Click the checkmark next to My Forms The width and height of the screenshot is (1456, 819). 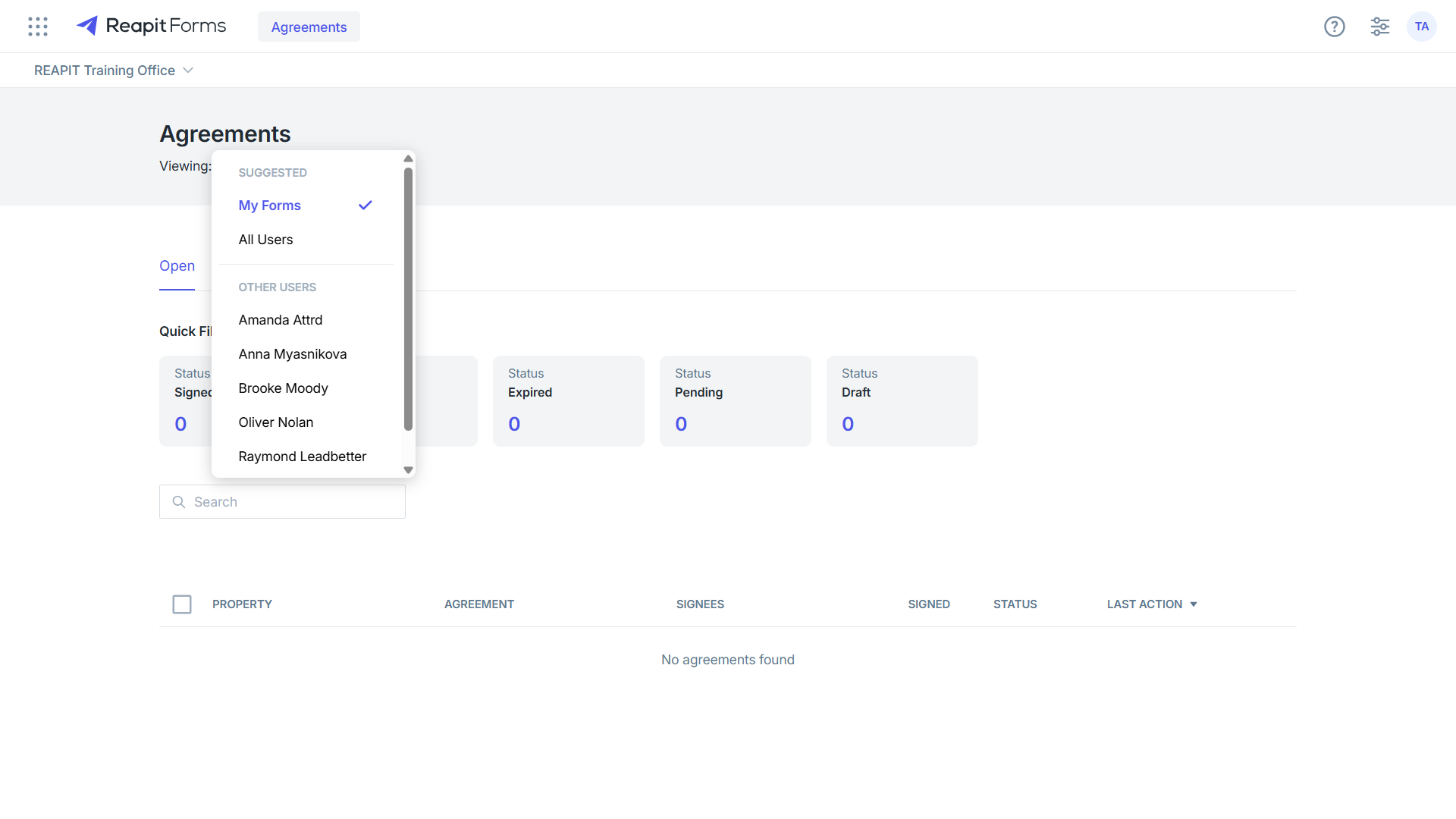pyautogui.click(x=366, y=206)
